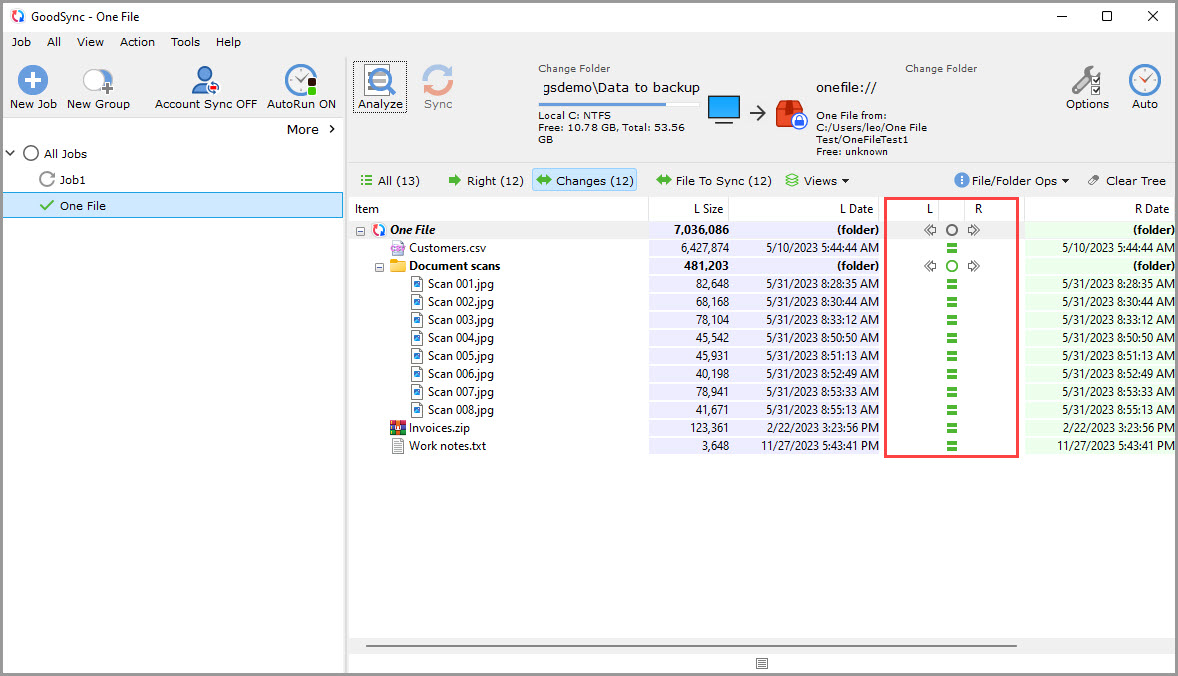Screen dimensions: 1178x676
Task: Click the right One File storage icon
Action: coord(790,113)
